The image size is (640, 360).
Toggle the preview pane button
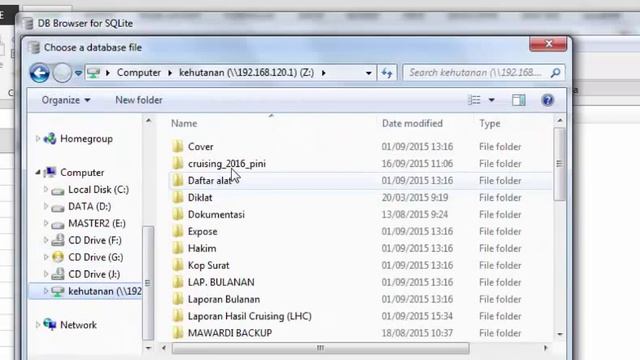(519, 100)
